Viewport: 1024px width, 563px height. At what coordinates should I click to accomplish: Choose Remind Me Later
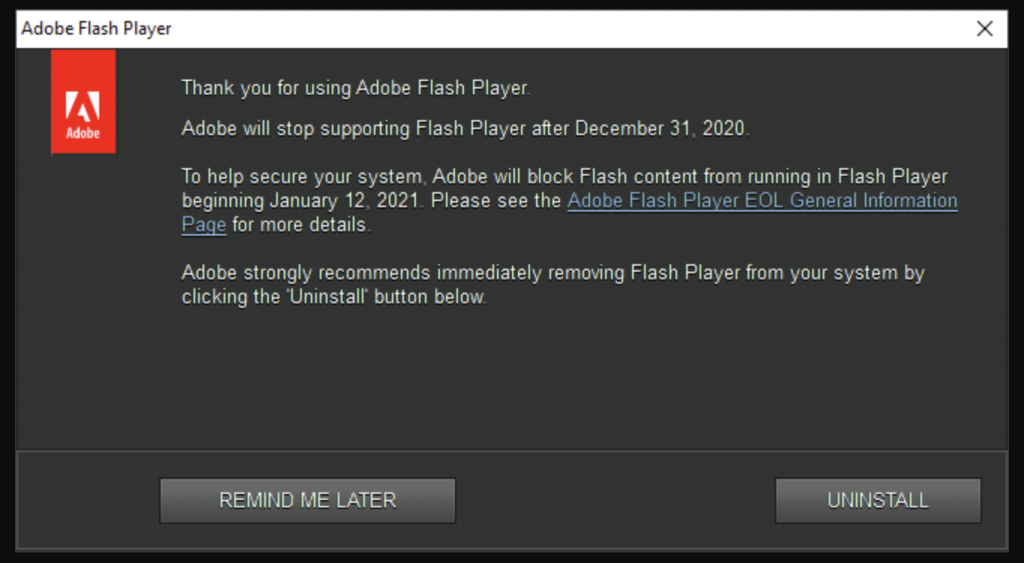(307, 500)
